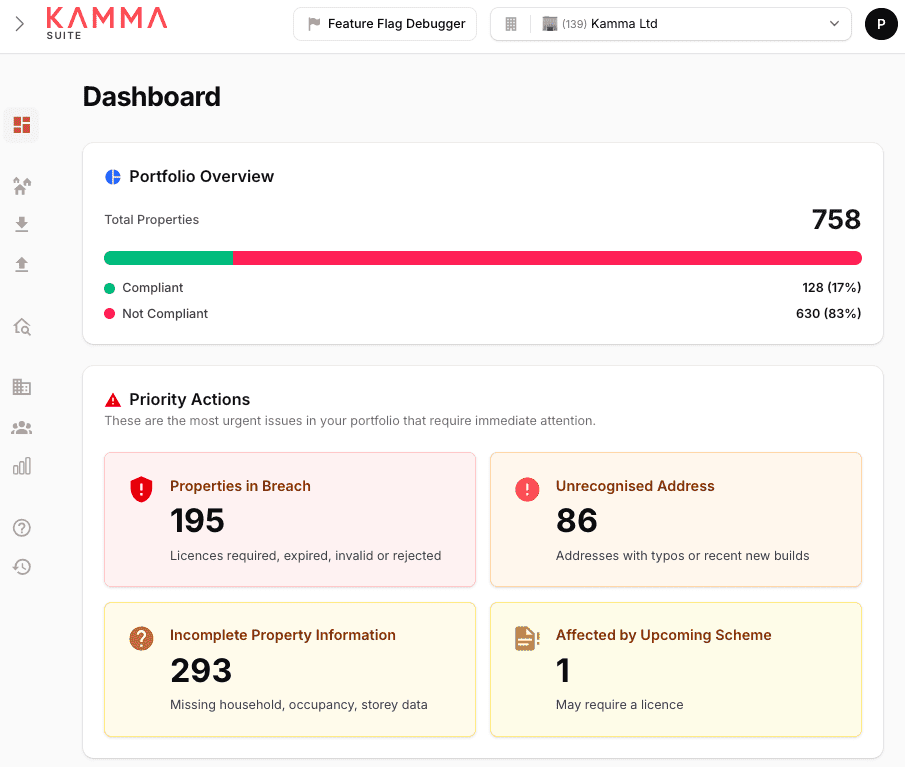Open the Properties in Breach card
Image resolution: width=905 pixels, height=767 pixels.
(290, 519)
